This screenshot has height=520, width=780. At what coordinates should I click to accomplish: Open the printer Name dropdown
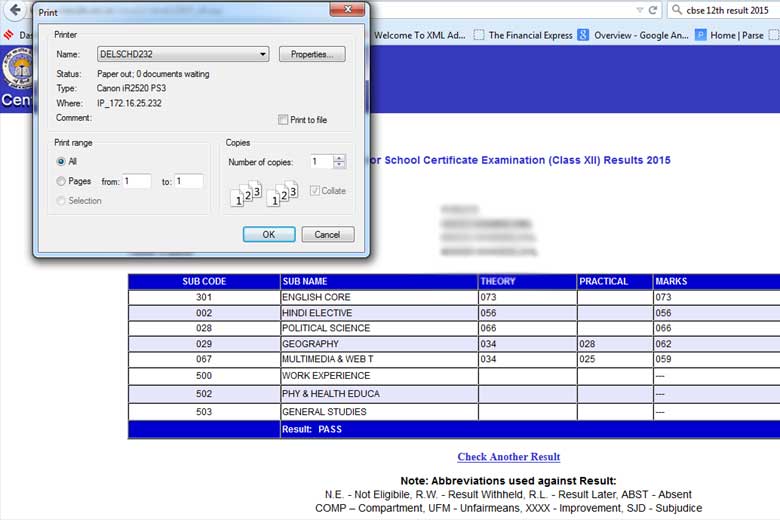click(x=263, y=54)
